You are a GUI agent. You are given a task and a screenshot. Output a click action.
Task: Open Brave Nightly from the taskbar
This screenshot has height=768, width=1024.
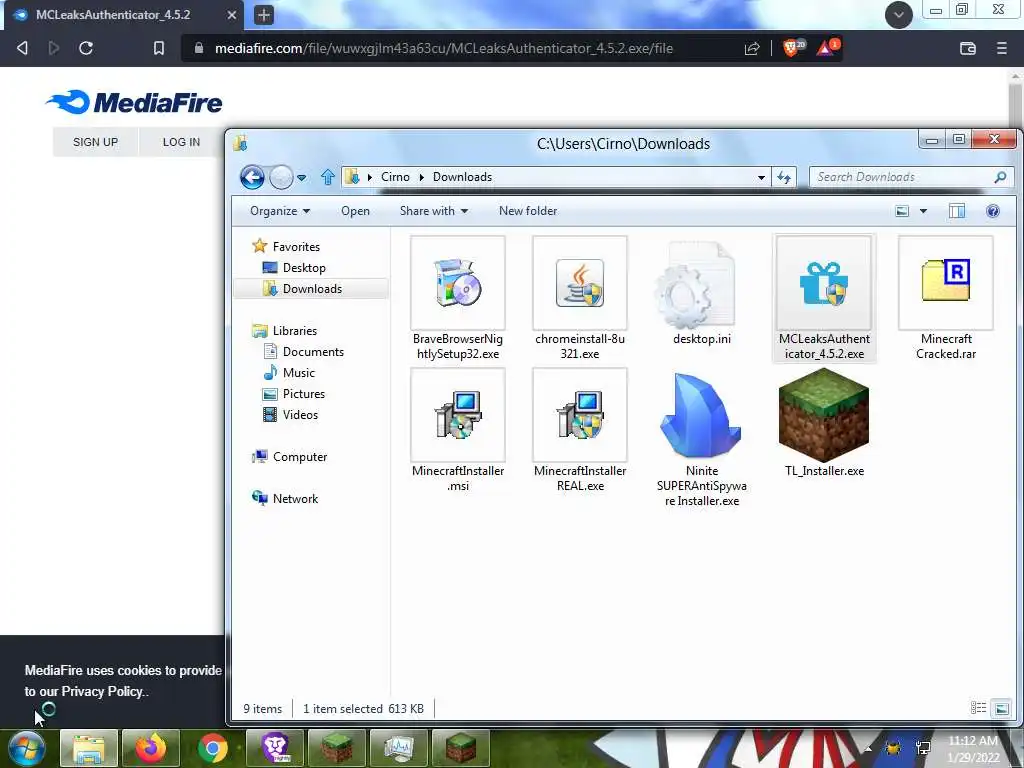(275, 748)
